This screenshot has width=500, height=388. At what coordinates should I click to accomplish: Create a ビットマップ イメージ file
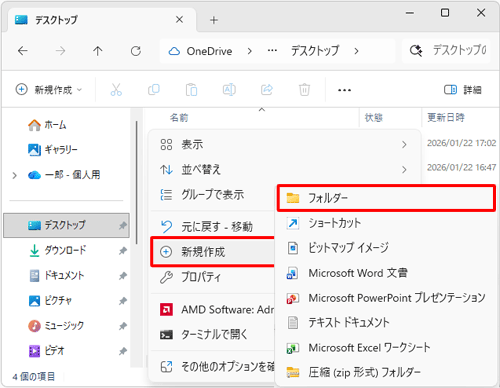point(386,248)
